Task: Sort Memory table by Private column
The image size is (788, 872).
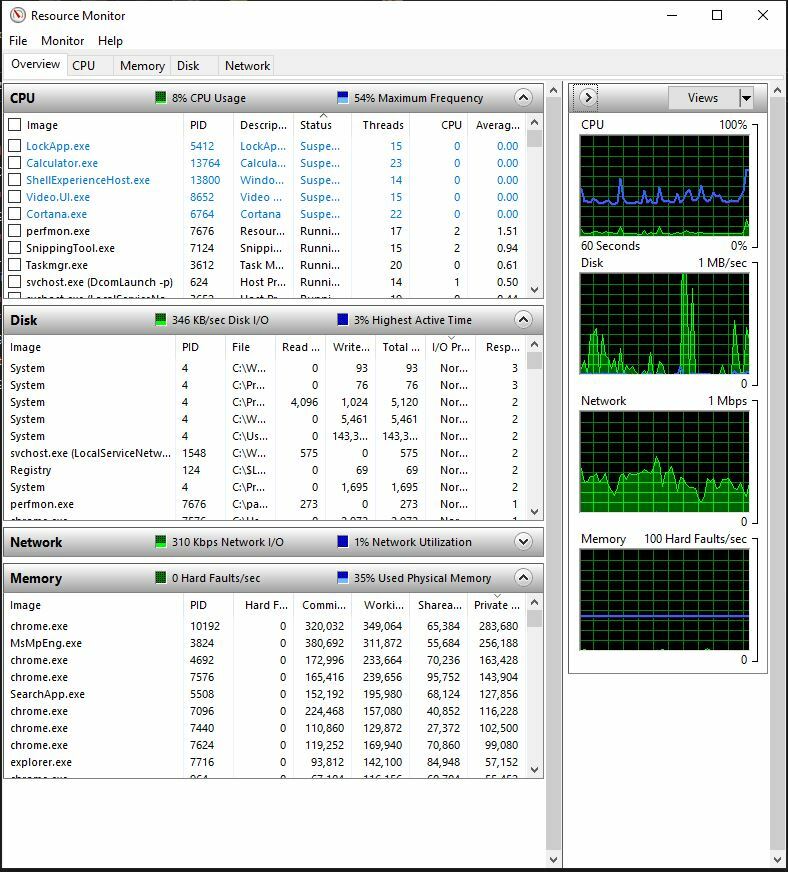Action: [497, 605]
